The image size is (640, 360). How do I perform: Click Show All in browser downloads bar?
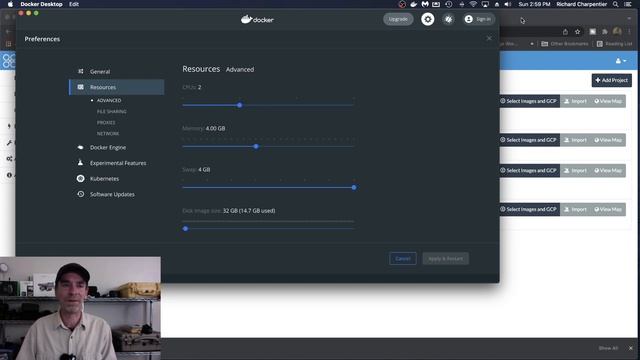608,348
